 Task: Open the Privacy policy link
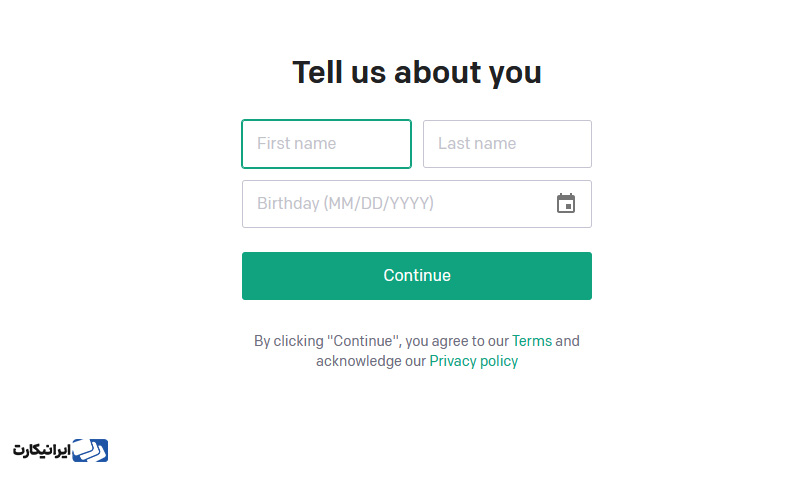(x=473, y=361)
